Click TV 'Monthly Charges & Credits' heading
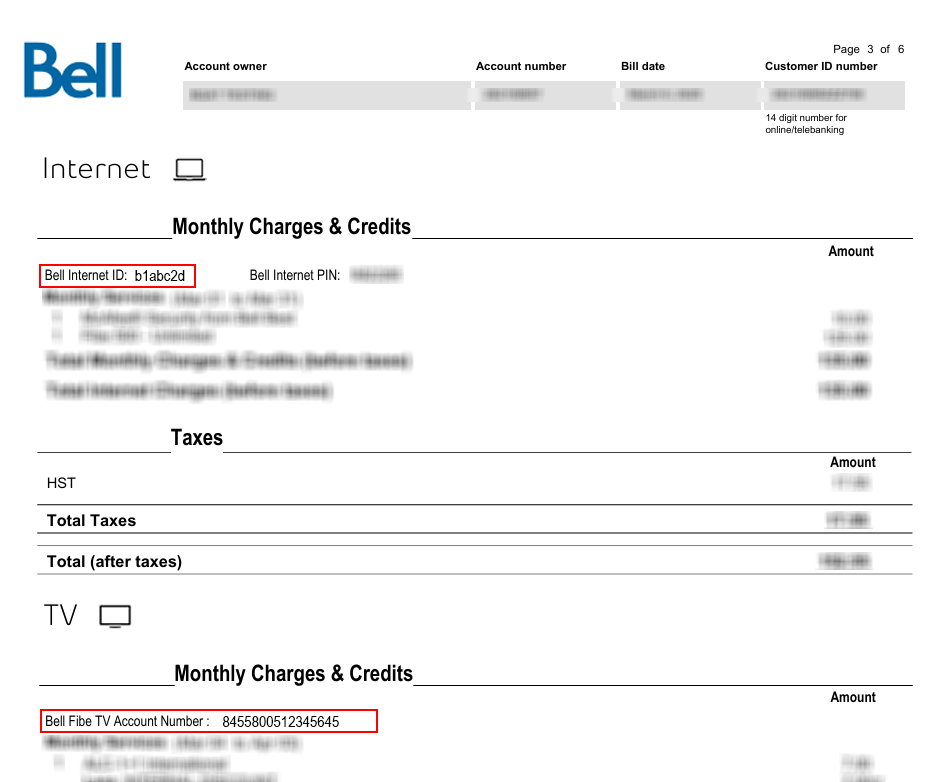The height and width of the screenshot is (782, 951). coord(294,673)
